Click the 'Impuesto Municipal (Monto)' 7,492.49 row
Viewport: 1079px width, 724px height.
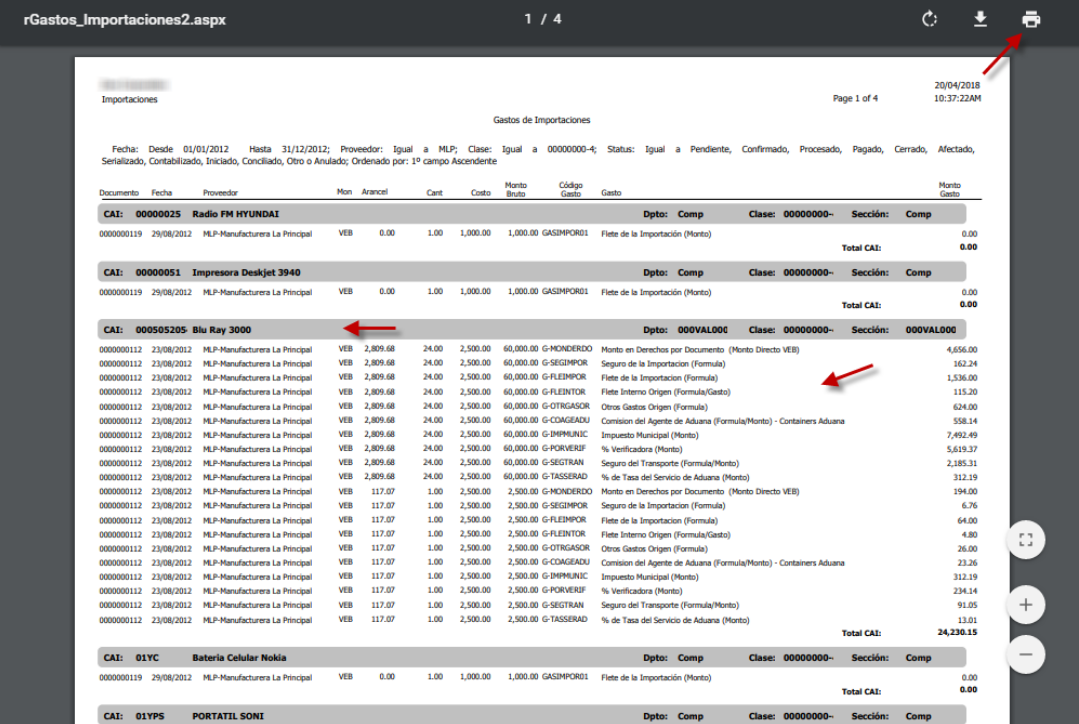pyautogui.click(x=650, y=435)
